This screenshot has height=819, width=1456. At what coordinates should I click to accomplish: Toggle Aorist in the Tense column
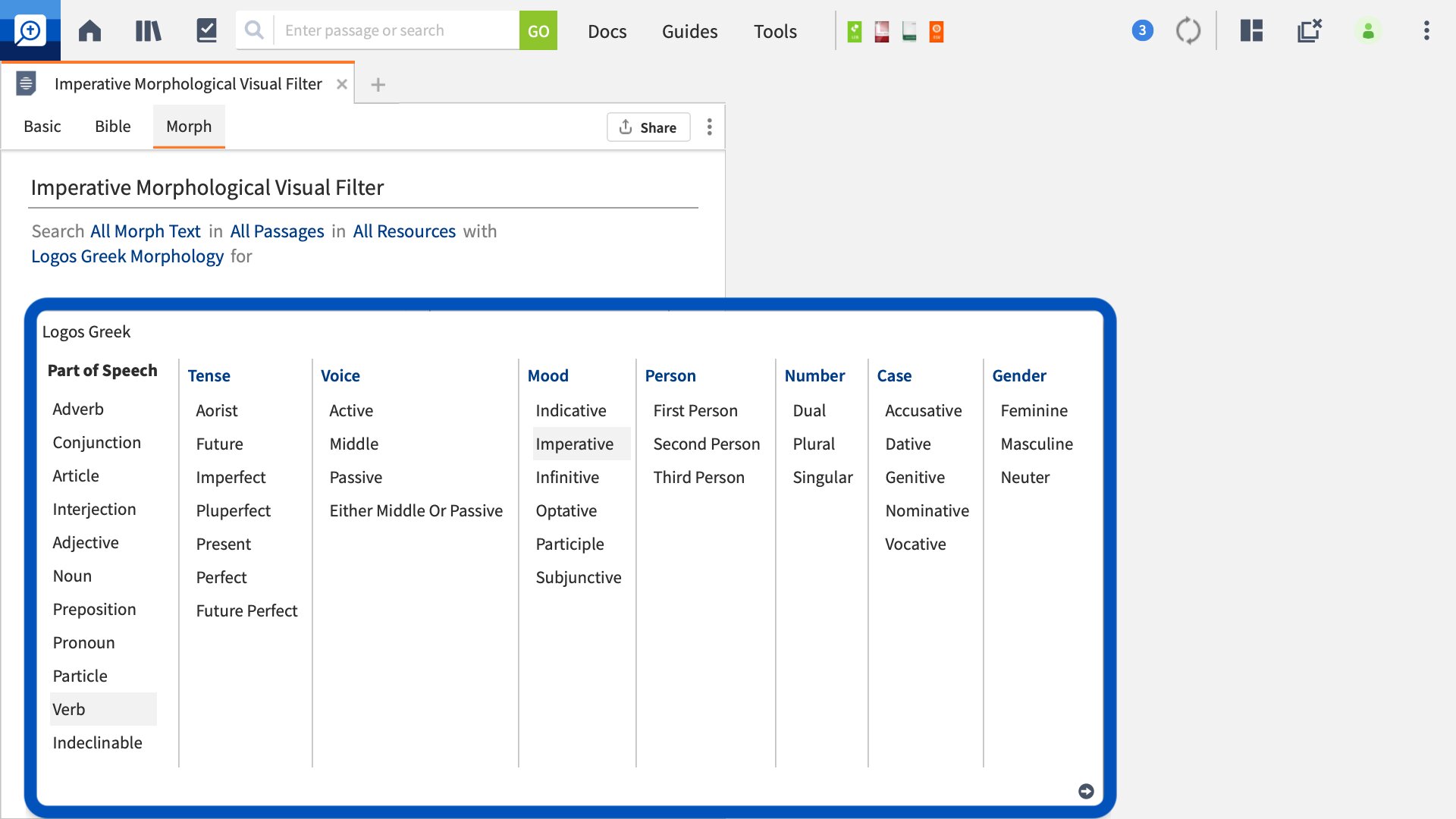pos(217,410)
